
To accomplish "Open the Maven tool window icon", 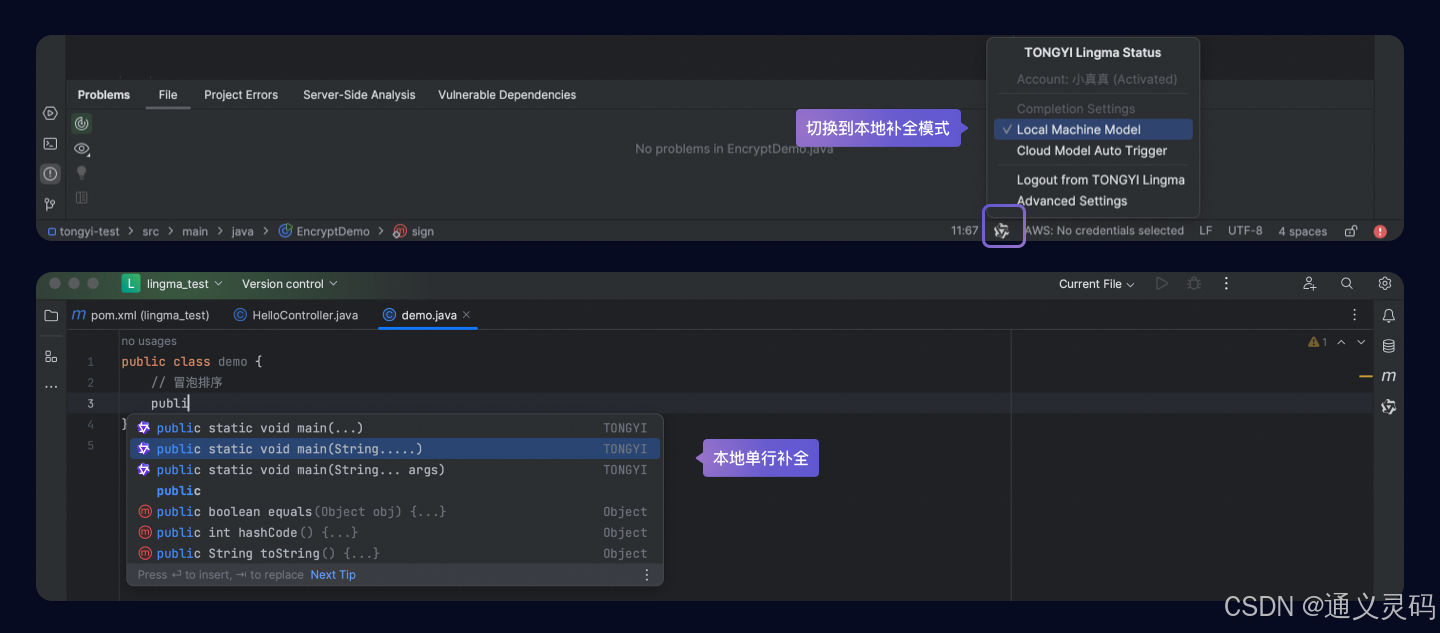I will [x=1389, y=376].
